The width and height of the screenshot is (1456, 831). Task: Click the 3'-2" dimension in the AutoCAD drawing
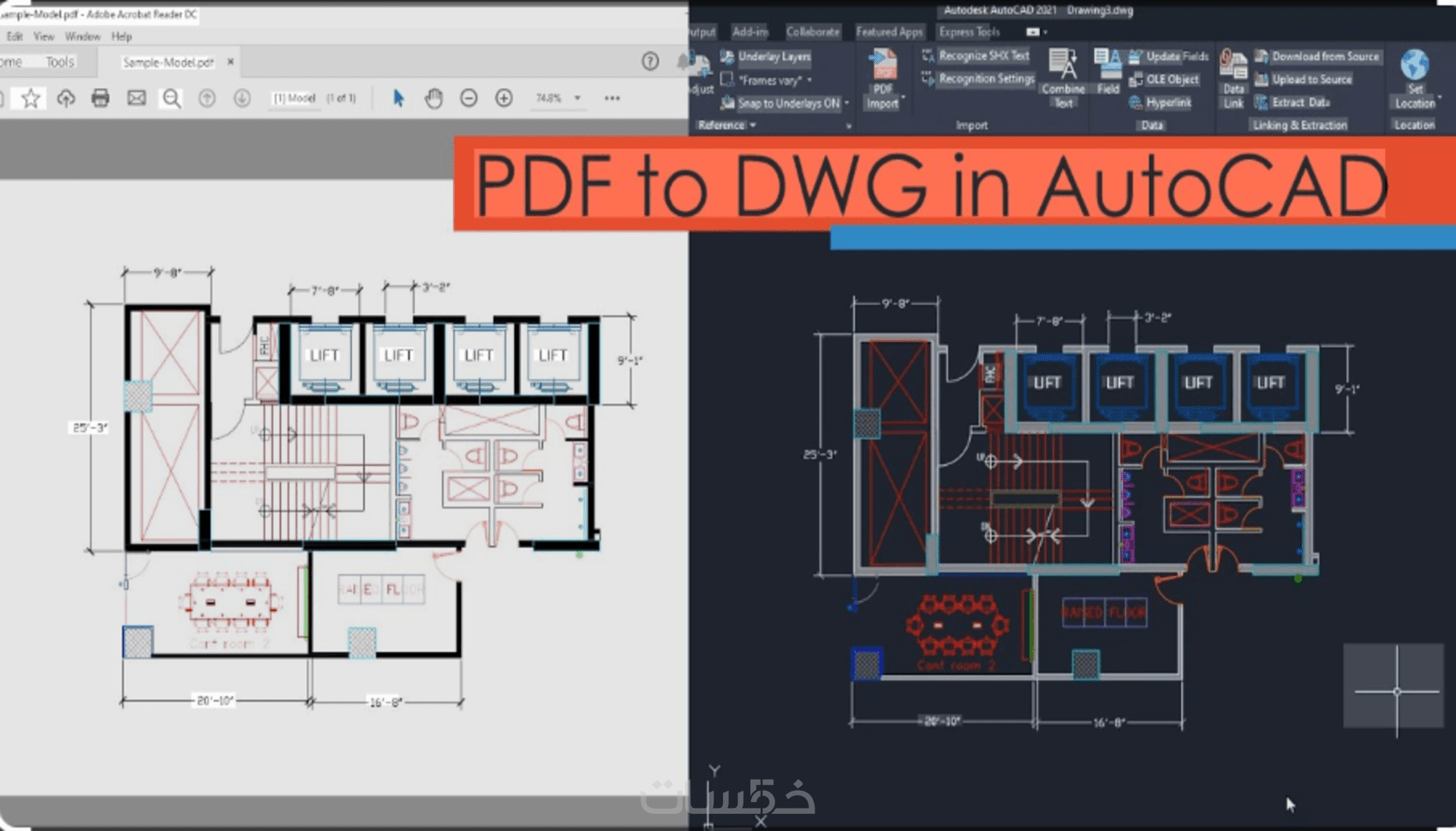pyautogui.click(x=1158, y=317)
